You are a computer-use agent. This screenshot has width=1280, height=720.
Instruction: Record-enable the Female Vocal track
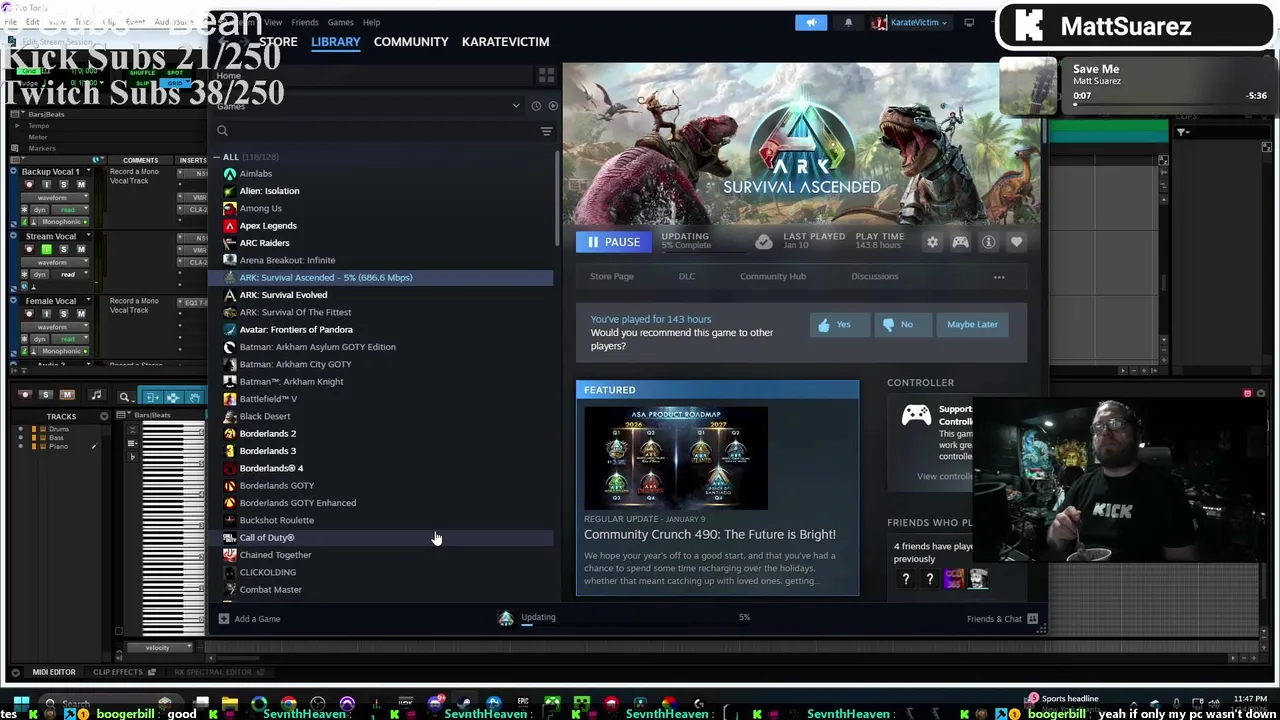[x=28, y=314]
